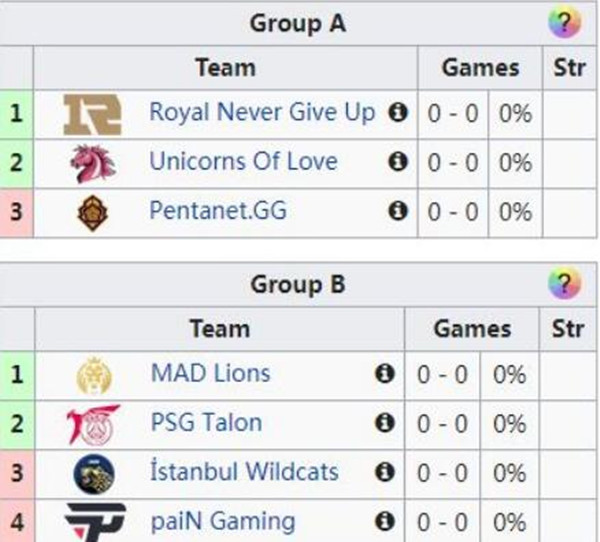Click the MAD Lions logo

pyautogui.click(x=94, y=376)
